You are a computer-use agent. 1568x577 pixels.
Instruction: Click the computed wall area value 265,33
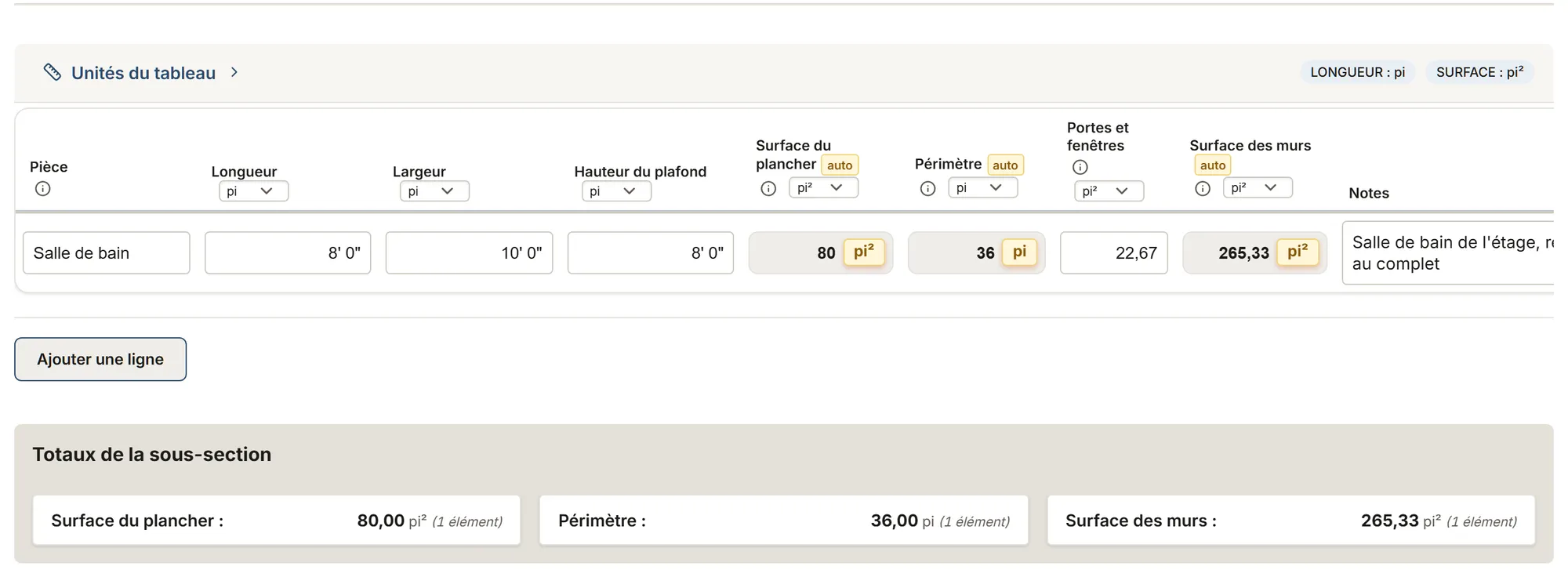click(1243, 253)
